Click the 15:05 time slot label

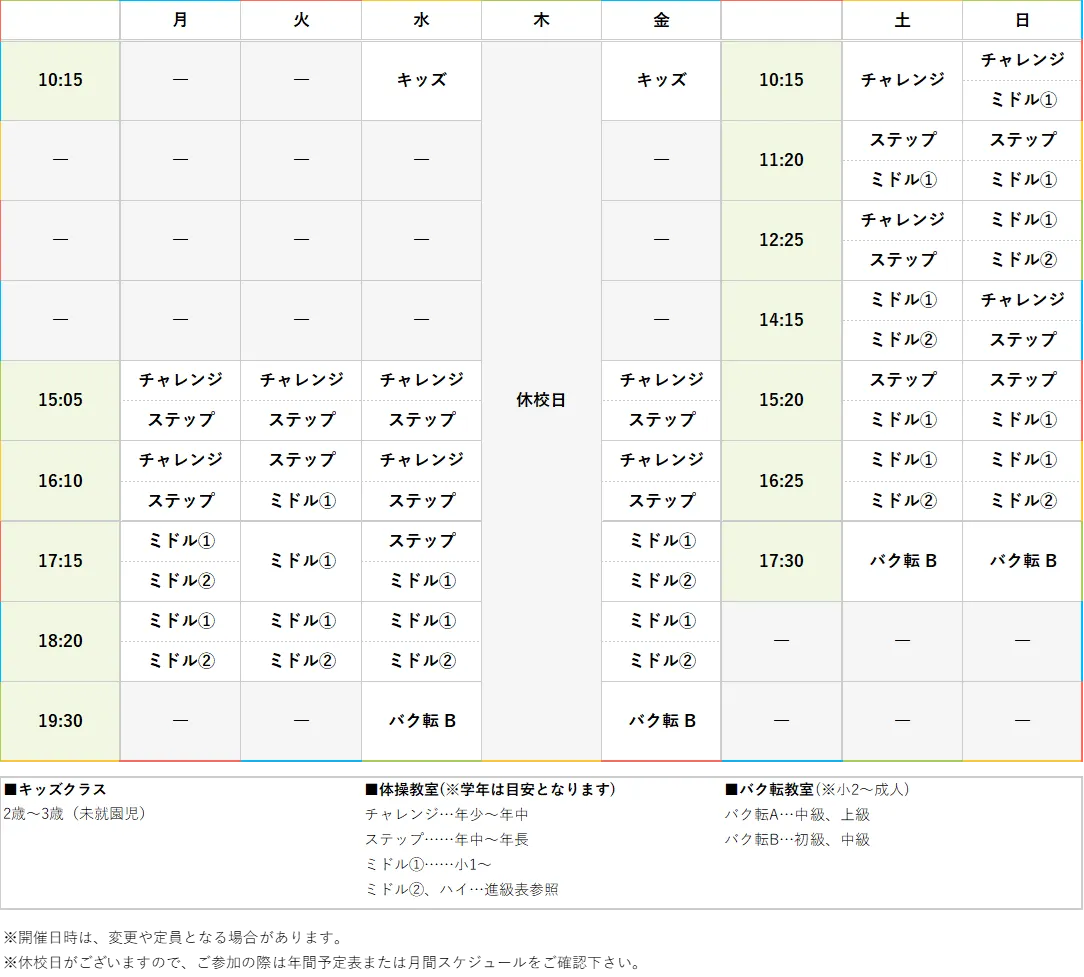(60, 400)
